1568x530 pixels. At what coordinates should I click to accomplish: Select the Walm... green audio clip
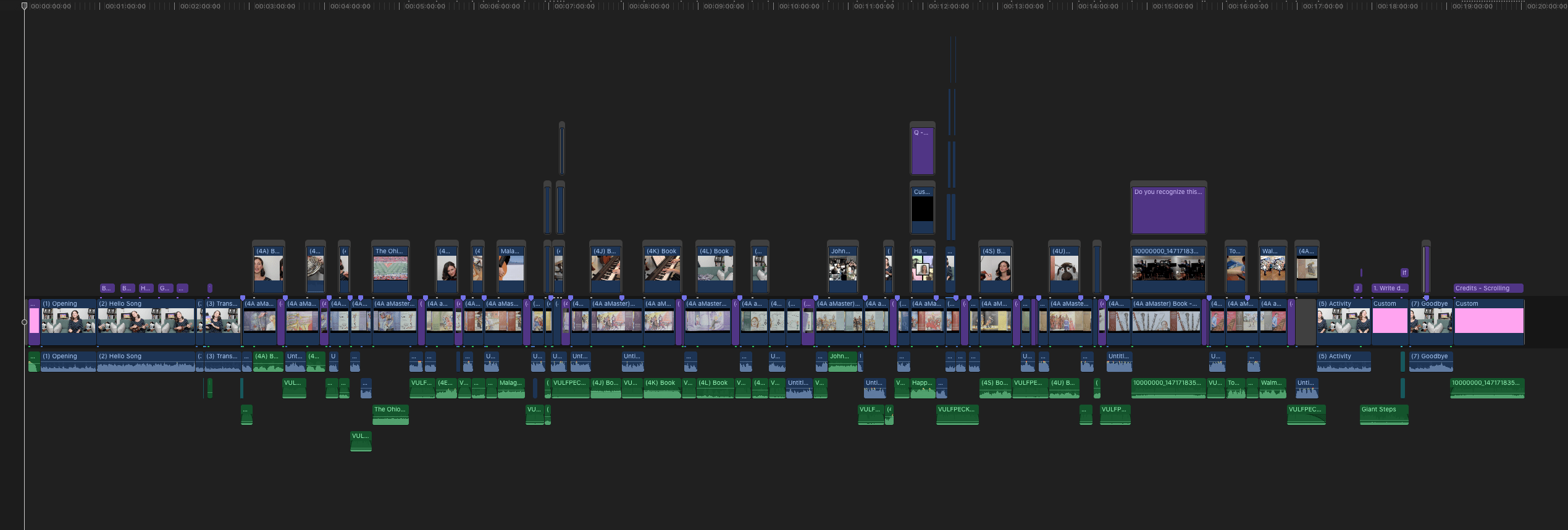[1273, 388]
